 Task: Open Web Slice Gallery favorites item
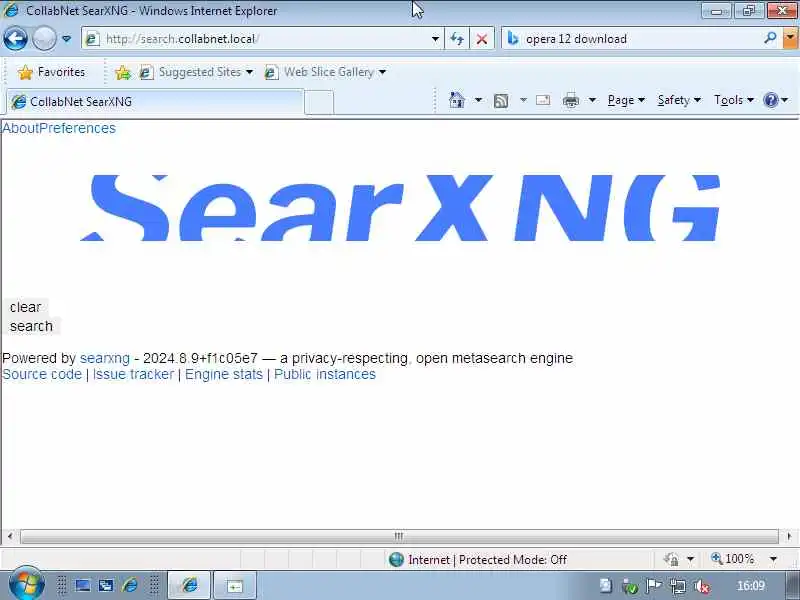click(325, 72)
